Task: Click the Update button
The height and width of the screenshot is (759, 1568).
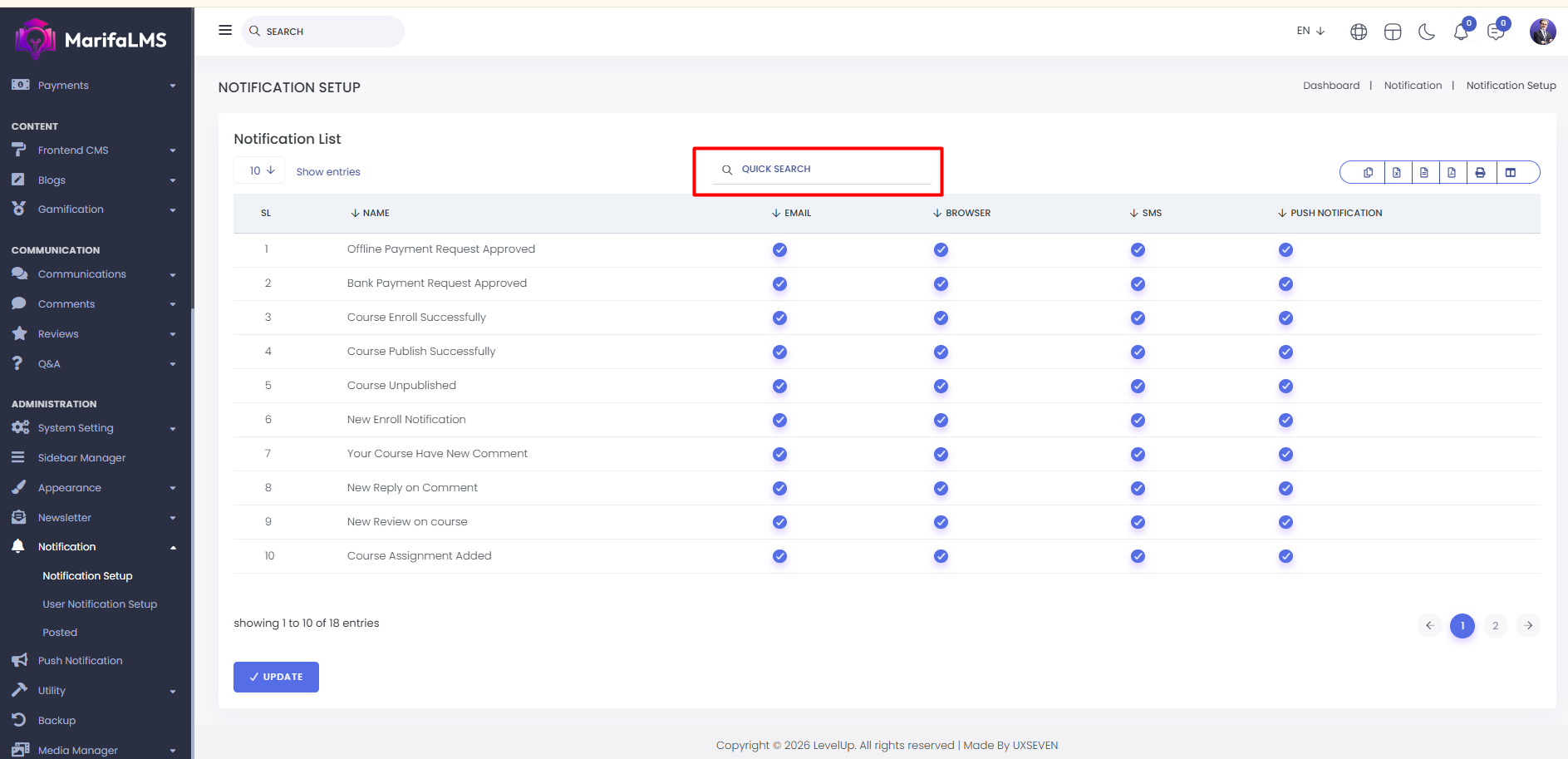Action: tap(276, 677)
